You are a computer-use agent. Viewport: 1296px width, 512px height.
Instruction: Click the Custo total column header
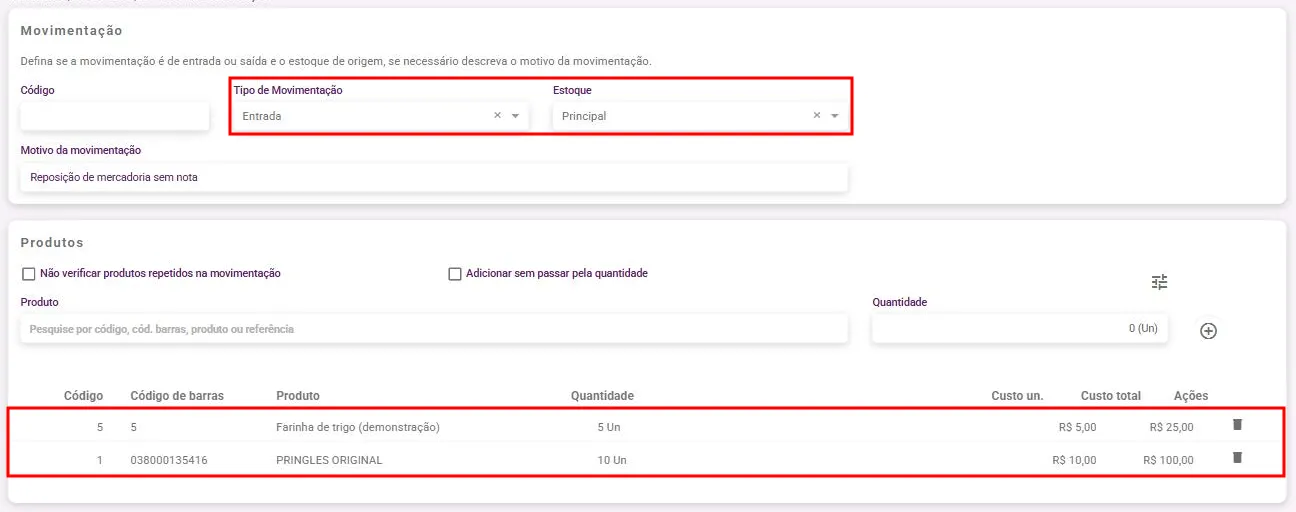[1111, 396]
